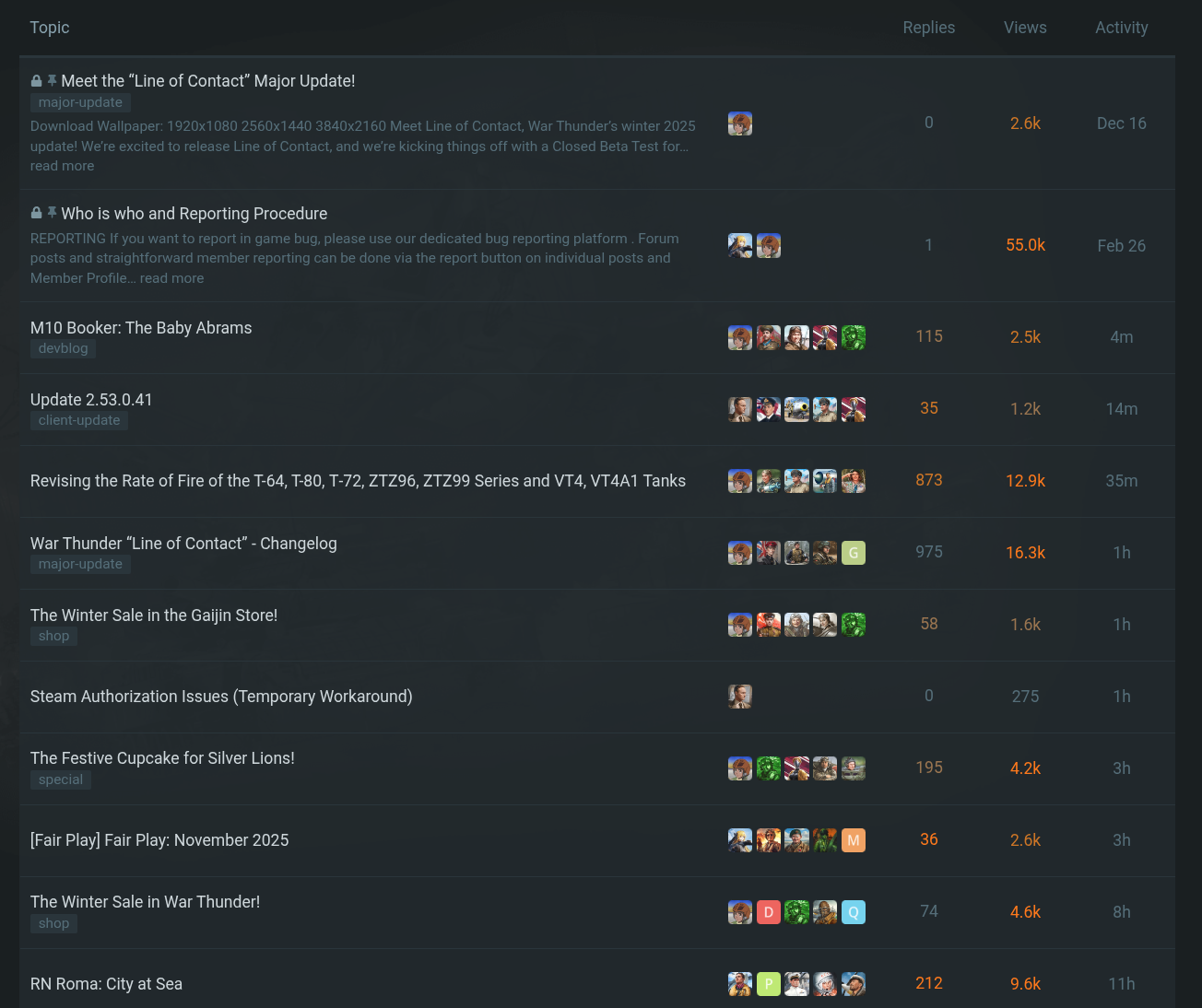Open the green avatar in "Winter Sale in War Thunder" row
The image size is (1202, 1008).
(797, 912)
